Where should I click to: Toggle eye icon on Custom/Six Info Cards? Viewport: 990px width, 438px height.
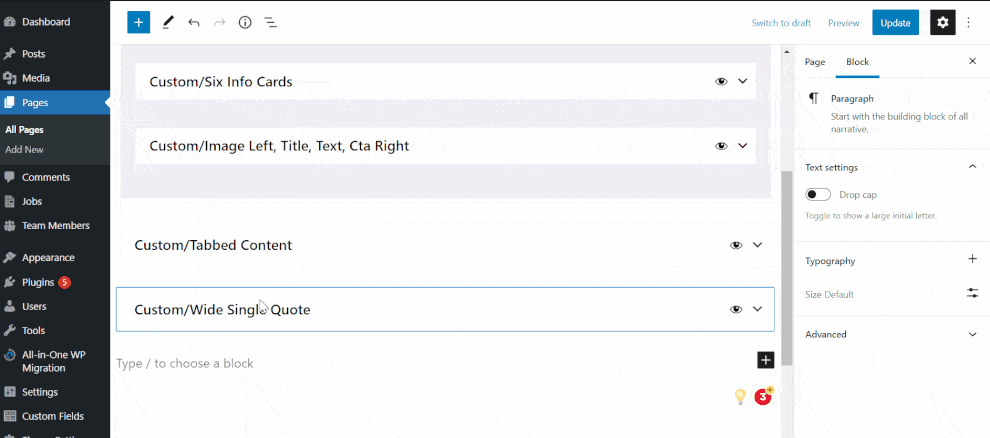click(721, 81)
